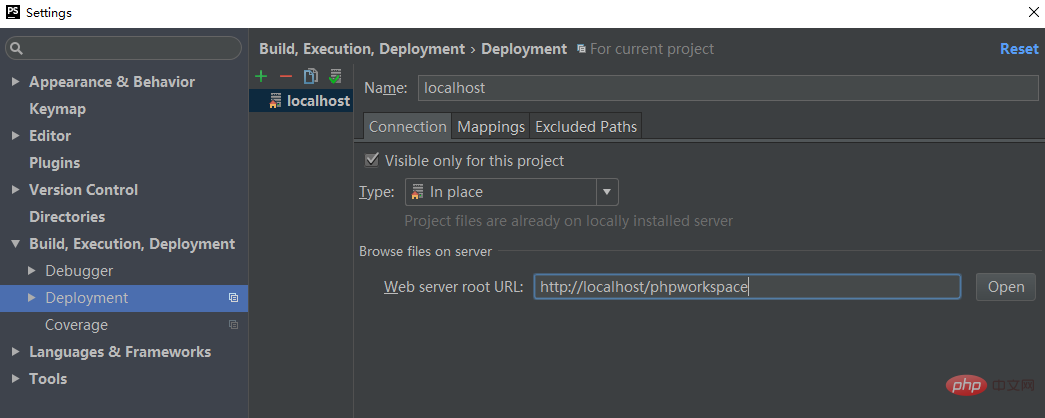Click the Web server root URL field

click(x=746, y=287)
